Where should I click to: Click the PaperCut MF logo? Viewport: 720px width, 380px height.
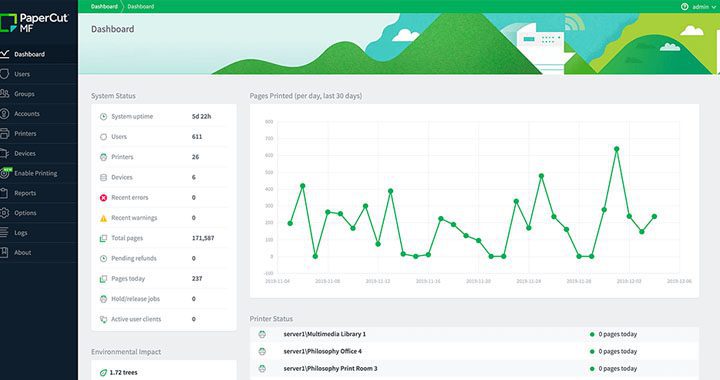[x=34, y=22]
